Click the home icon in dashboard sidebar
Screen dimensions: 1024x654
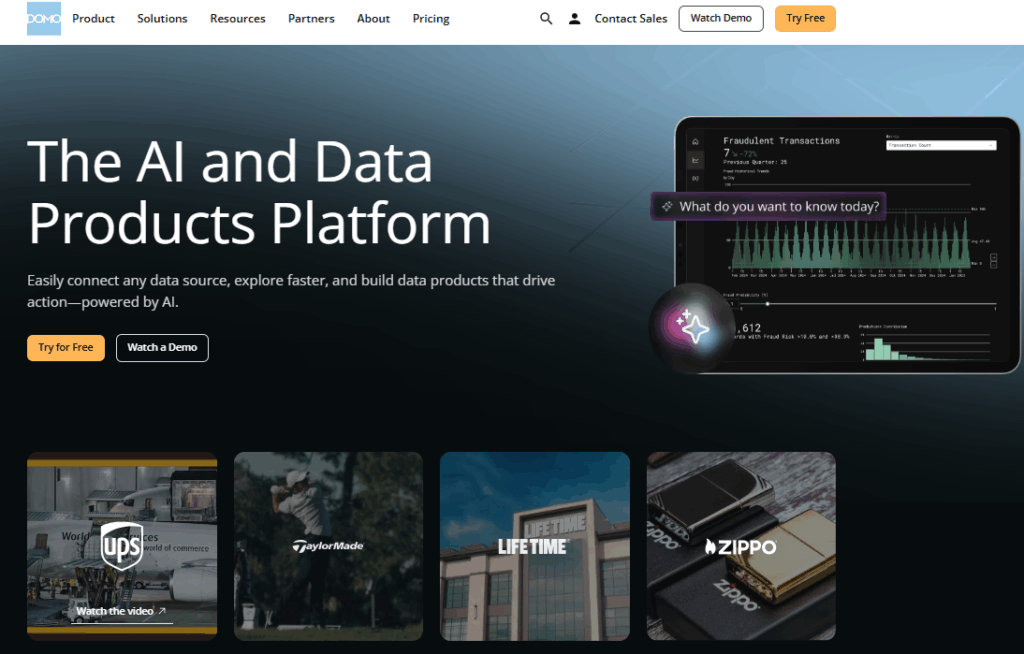(x=696, y=142)
